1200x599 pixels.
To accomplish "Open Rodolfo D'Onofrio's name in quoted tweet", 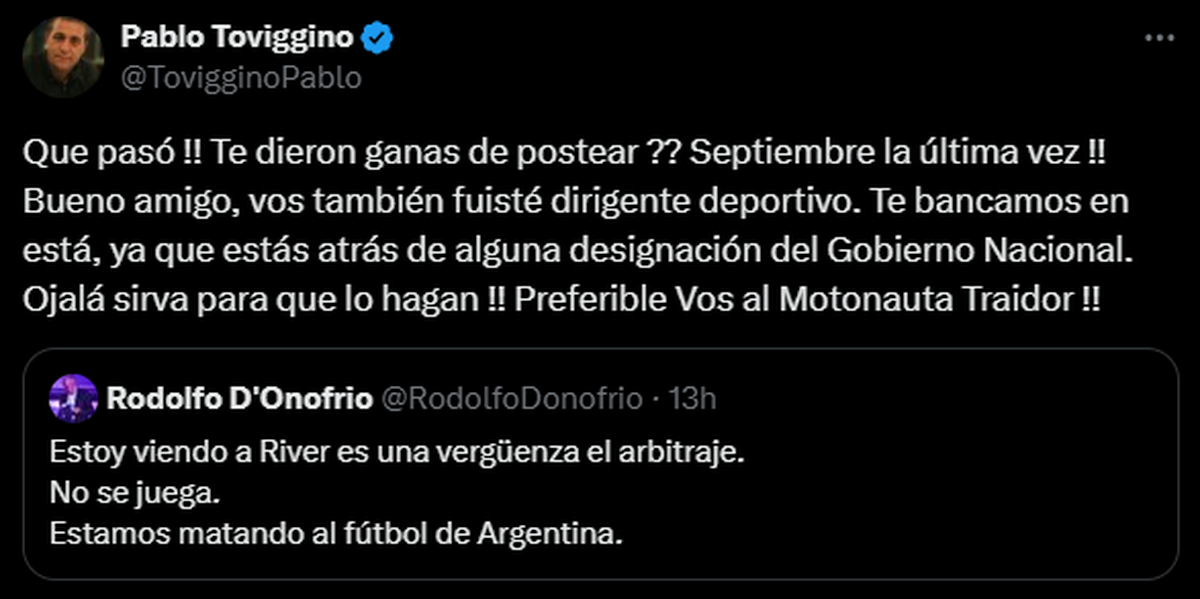I will [x=237, y=399].
